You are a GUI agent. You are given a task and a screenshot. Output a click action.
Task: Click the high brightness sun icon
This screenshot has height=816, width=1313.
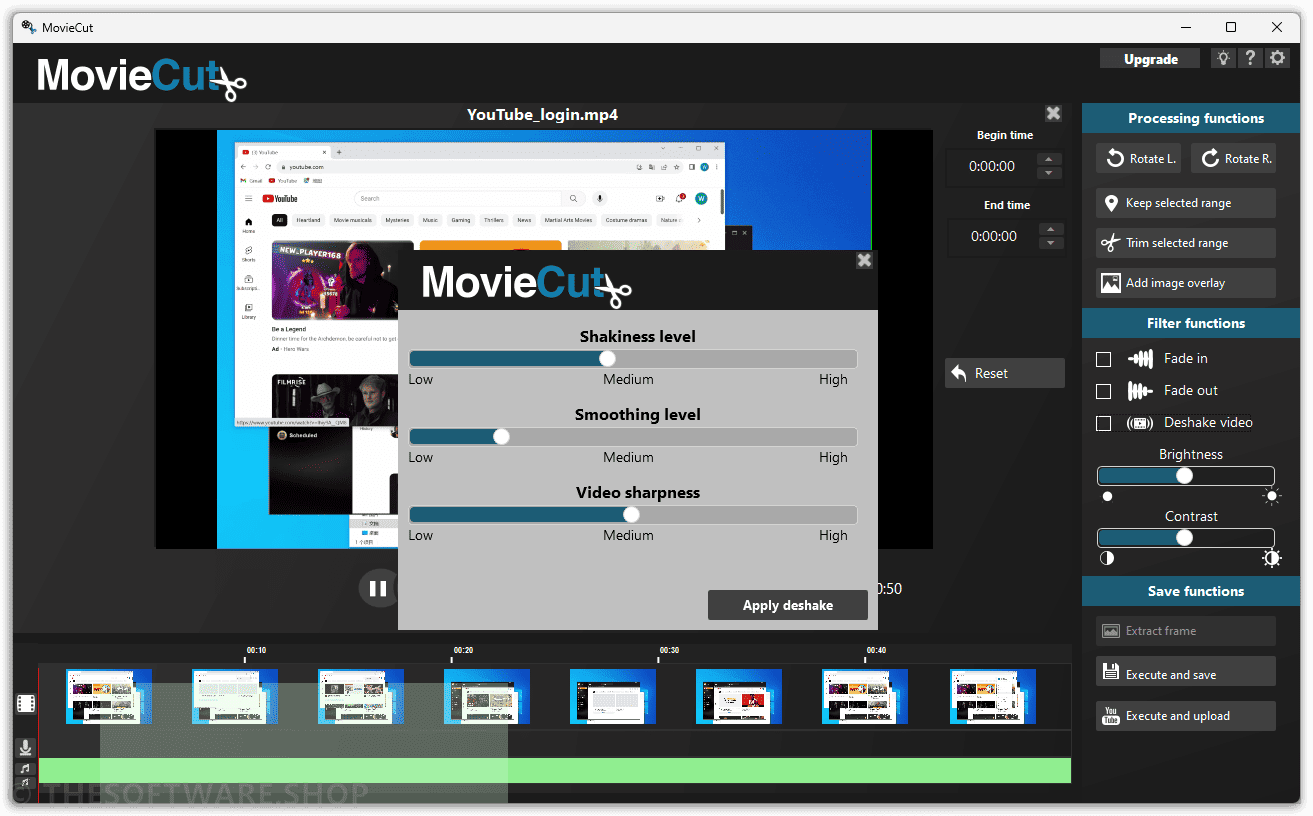point(1272,496)
